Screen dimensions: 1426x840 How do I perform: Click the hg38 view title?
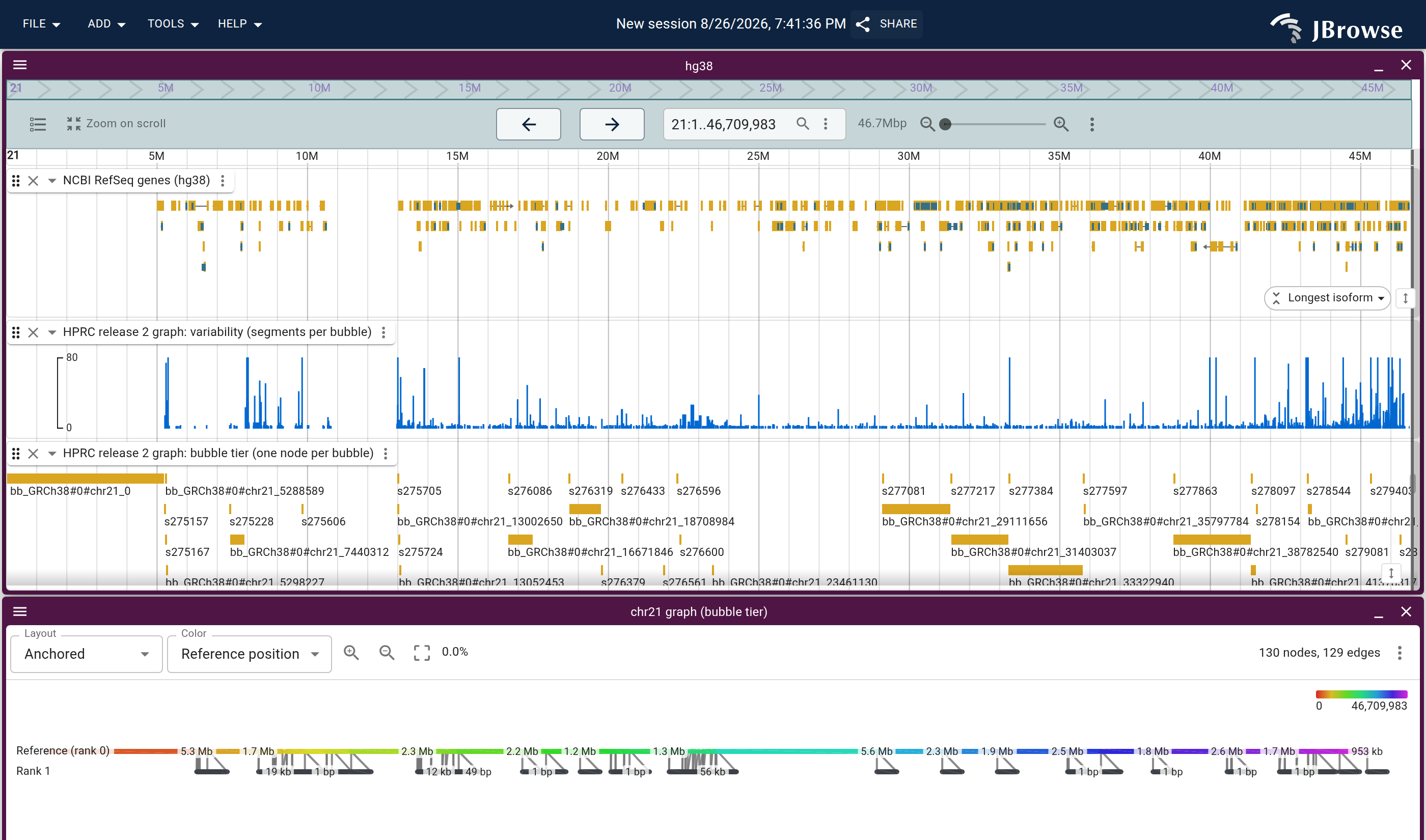pos(699,66)
